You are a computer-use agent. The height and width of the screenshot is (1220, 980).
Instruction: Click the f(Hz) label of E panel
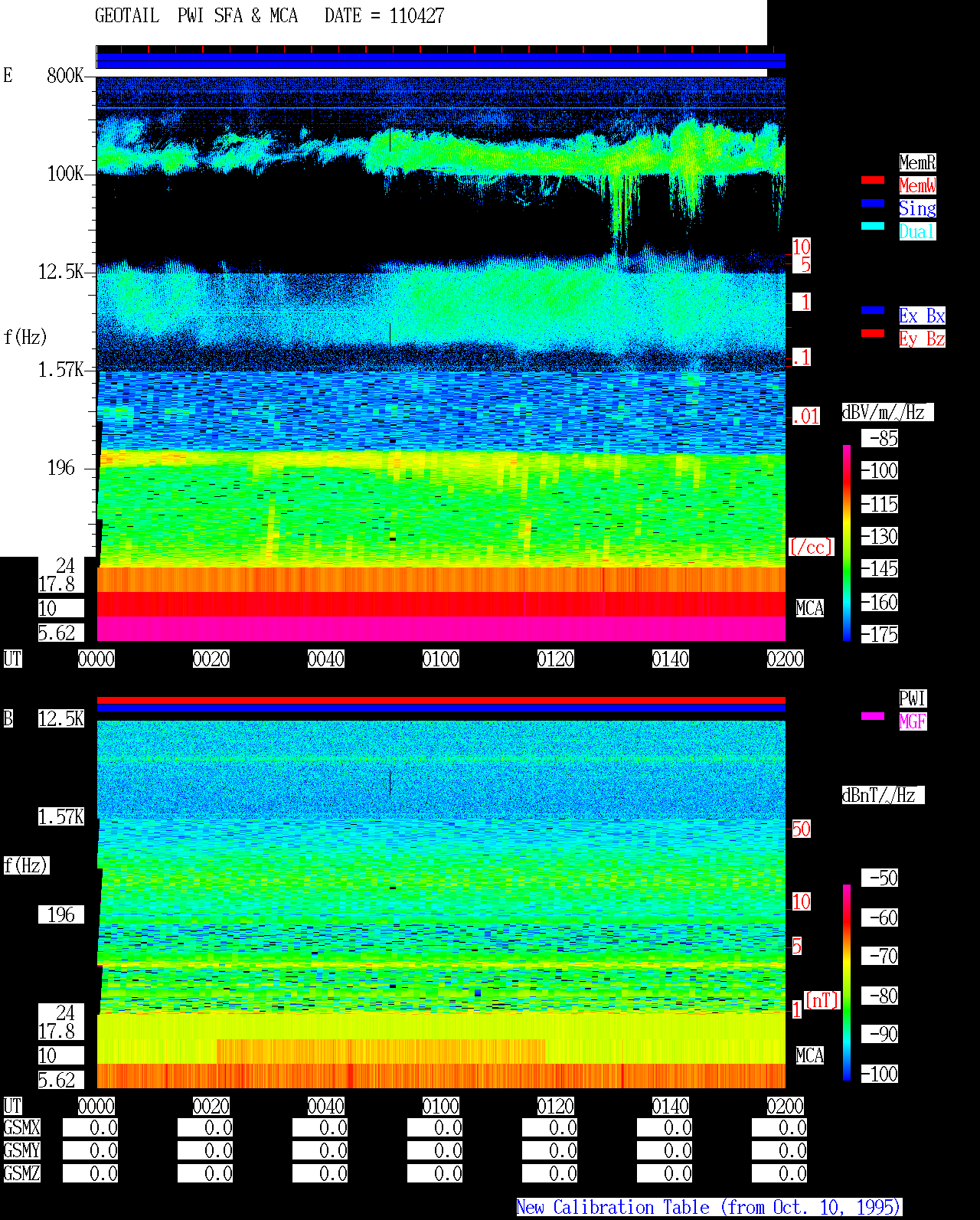click(x=25, y=337)
